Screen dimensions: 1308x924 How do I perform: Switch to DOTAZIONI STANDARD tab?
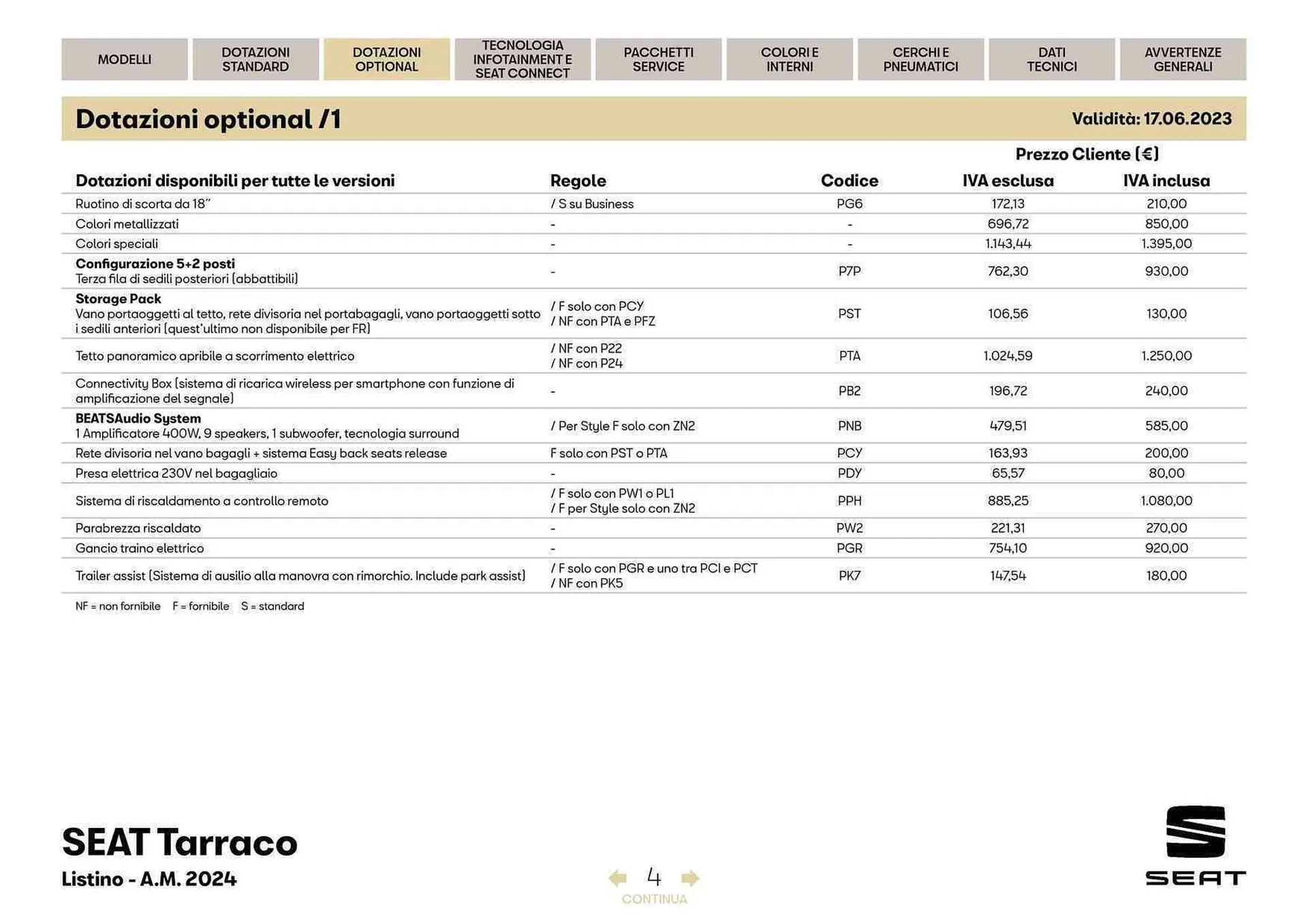pos(255,59)
